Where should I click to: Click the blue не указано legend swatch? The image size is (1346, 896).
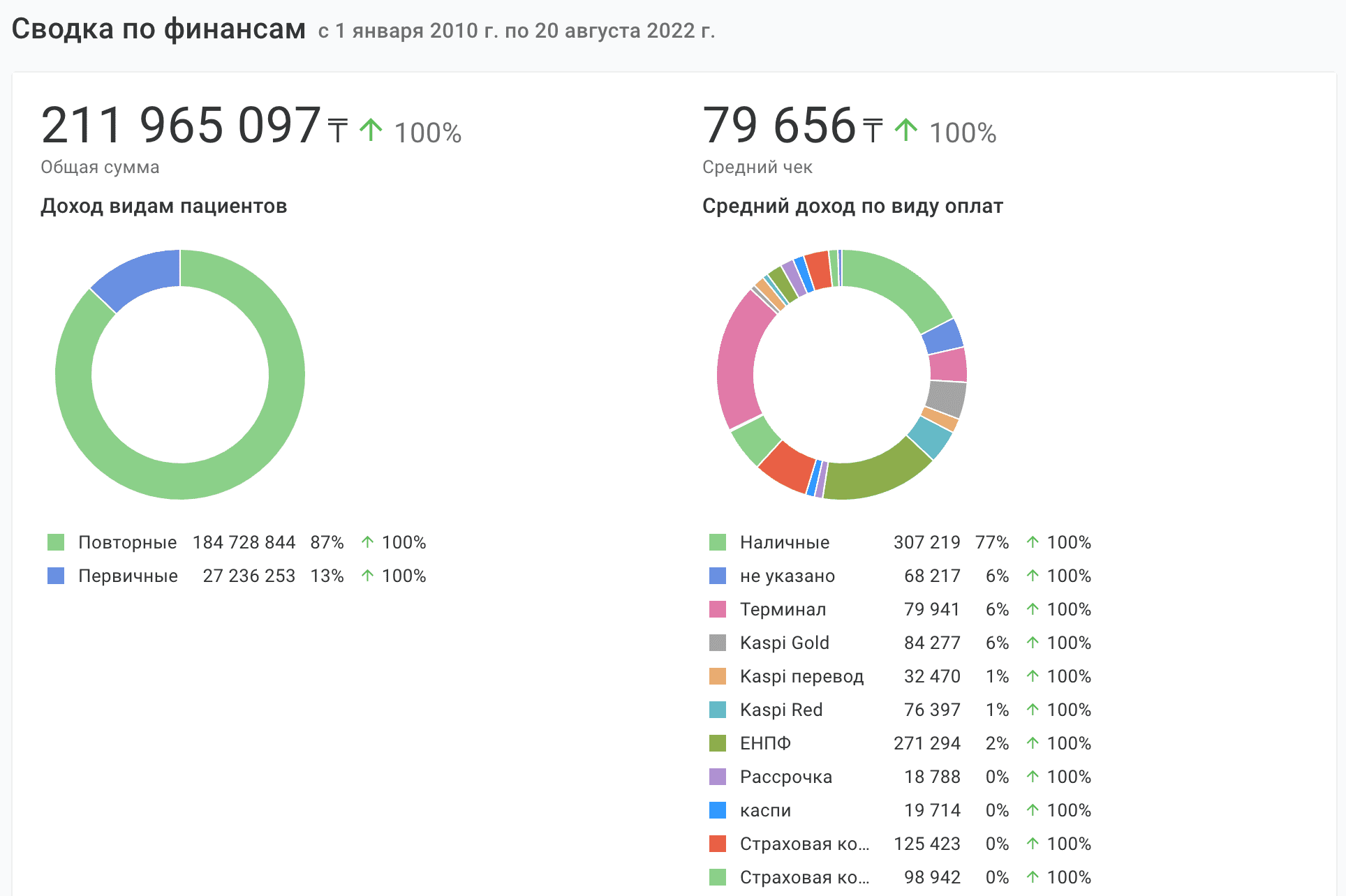click(717, 576)
